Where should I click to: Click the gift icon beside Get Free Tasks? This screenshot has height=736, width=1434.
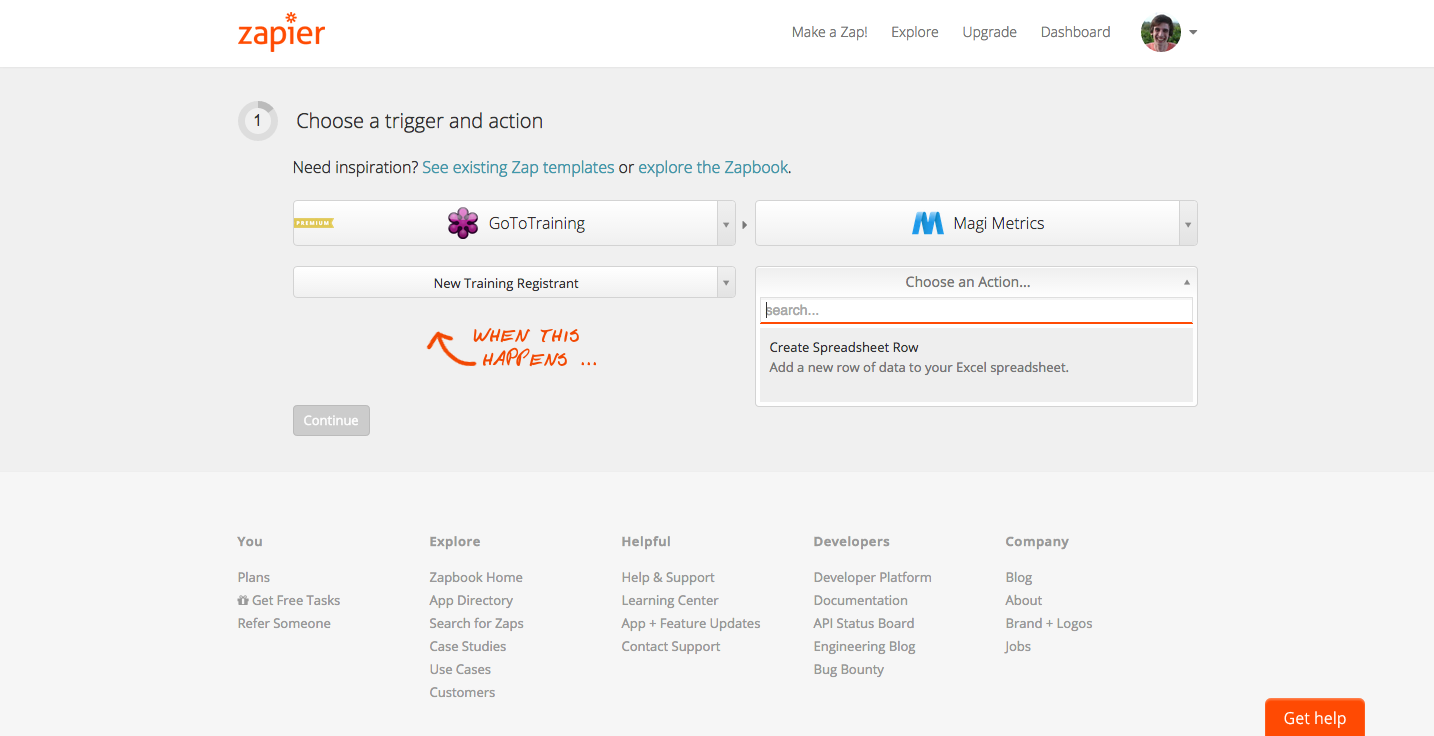[243, 600]
